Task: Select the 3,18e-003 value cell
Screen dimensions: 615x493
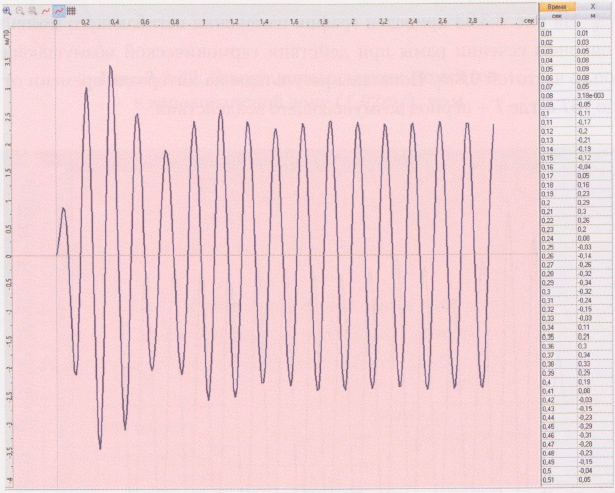Action: click(592, 96)
